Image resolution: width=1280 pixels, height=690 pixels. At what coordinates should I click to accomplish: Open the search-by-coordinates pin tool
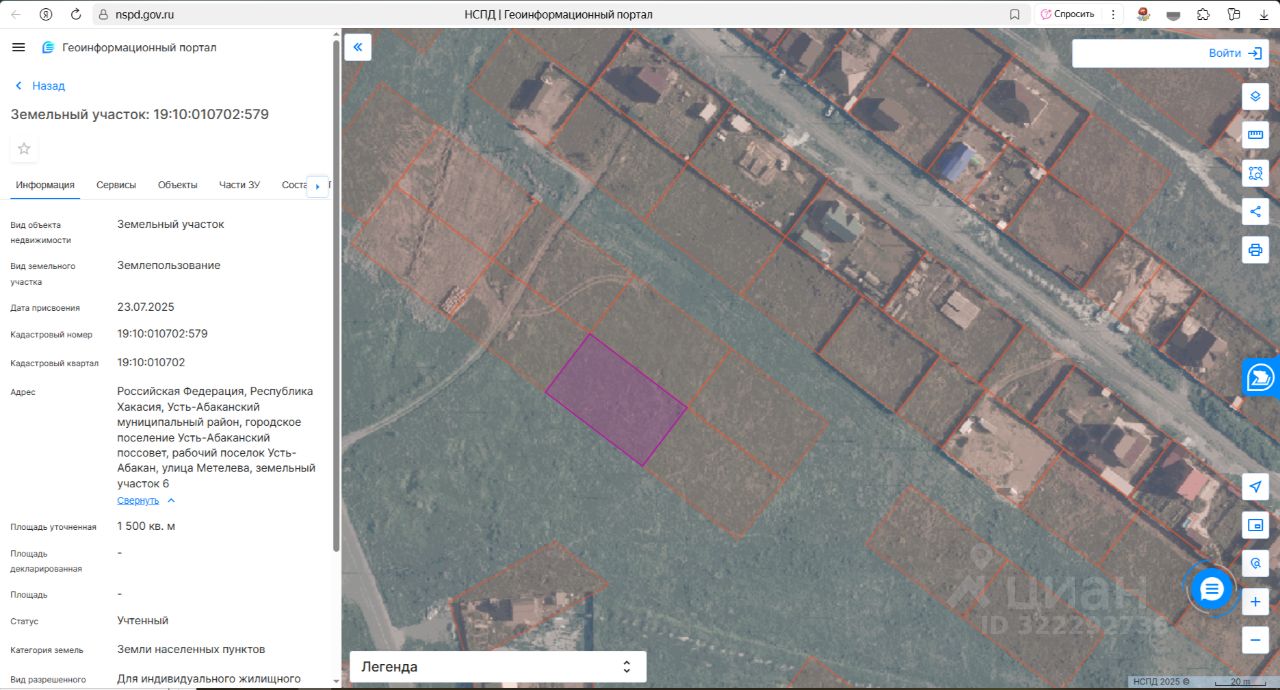click(x=1255, y=563)
